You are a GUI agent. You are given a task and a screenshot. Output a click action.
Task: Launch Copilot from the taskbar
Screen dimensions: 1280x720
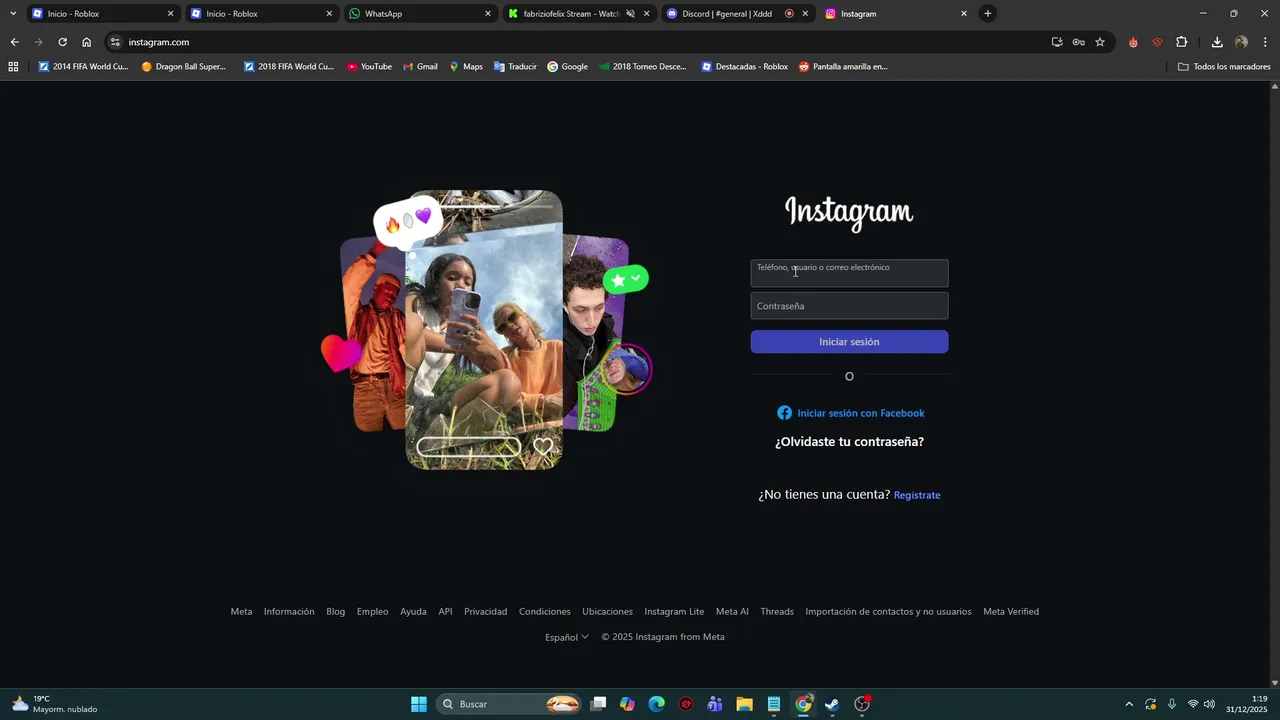pyautogui.click(x=627, y=704)
